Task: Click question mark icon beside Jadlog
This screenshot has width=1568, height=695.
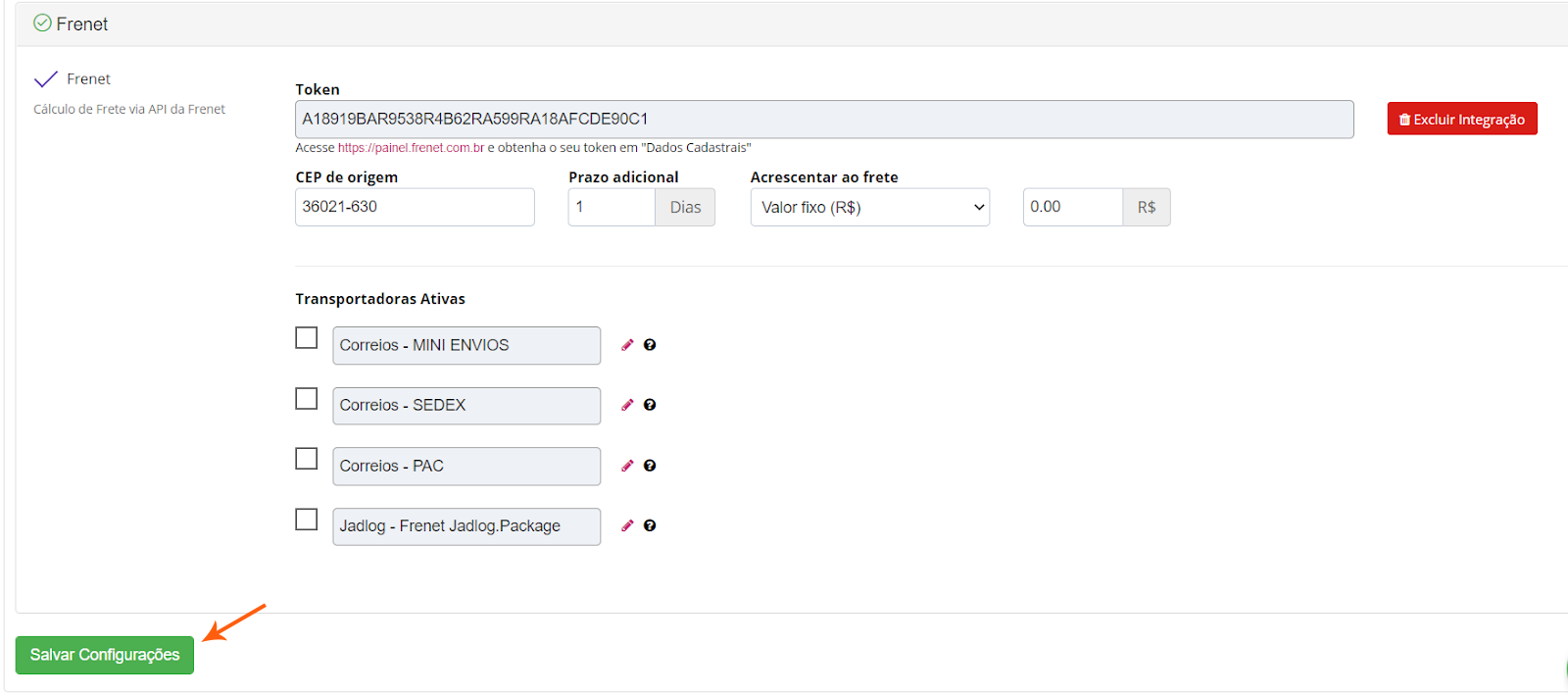Action: coord(650,525)
